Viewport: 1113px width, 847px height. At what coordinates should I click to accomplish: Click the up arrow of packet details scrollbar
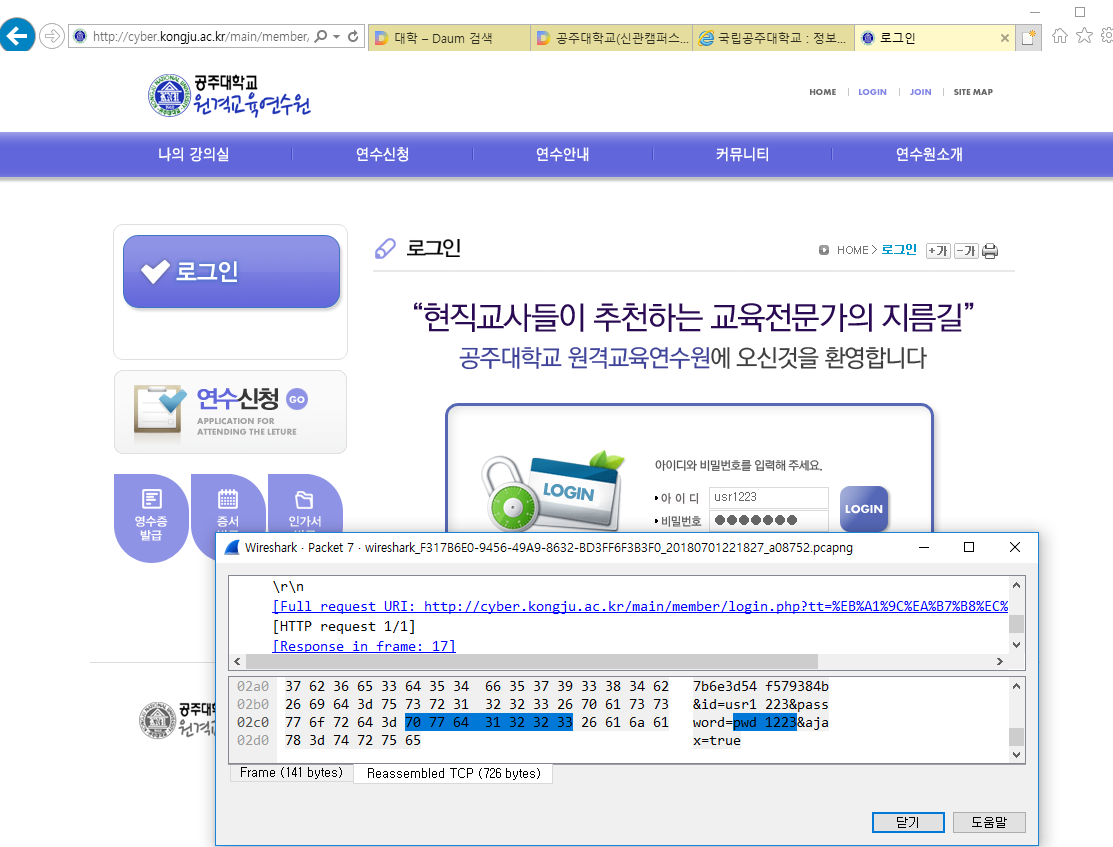pyautogui.click(x=1016, y=586)
